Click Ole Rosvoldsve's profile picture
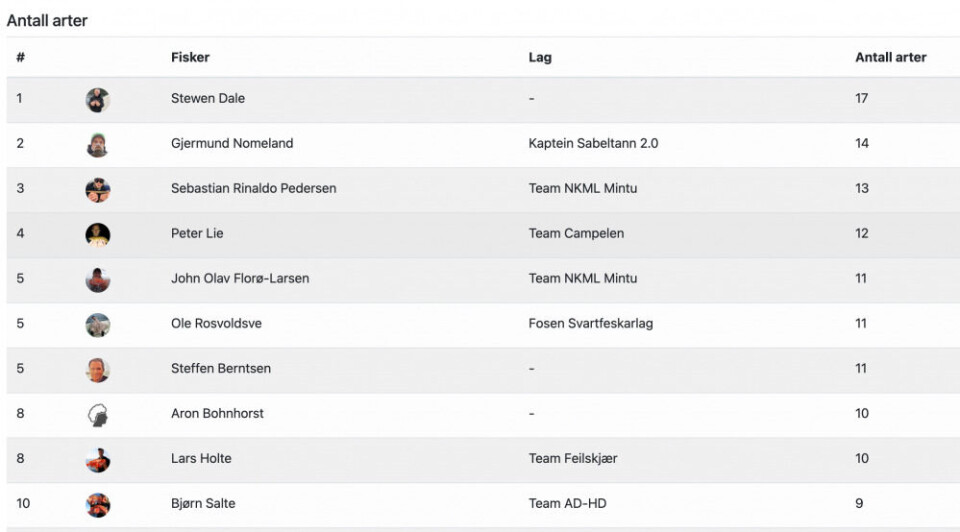This screenshot has height=532, width=960. click(x=97, y=324)
